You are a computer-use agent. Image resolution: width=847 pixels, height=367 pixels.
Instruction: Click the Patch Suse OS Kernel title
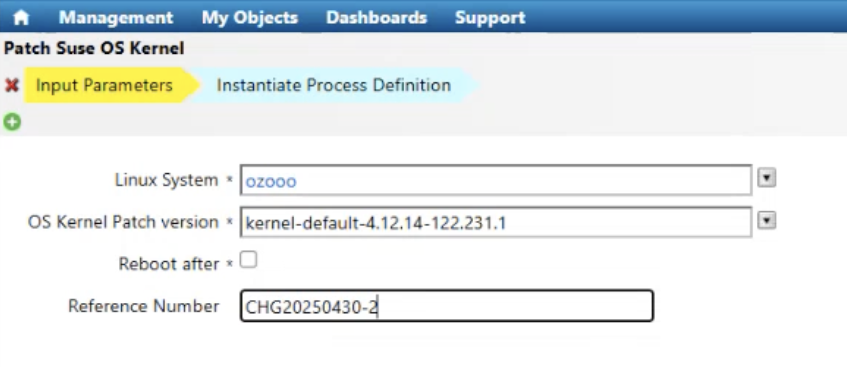[x=94, y=49]
